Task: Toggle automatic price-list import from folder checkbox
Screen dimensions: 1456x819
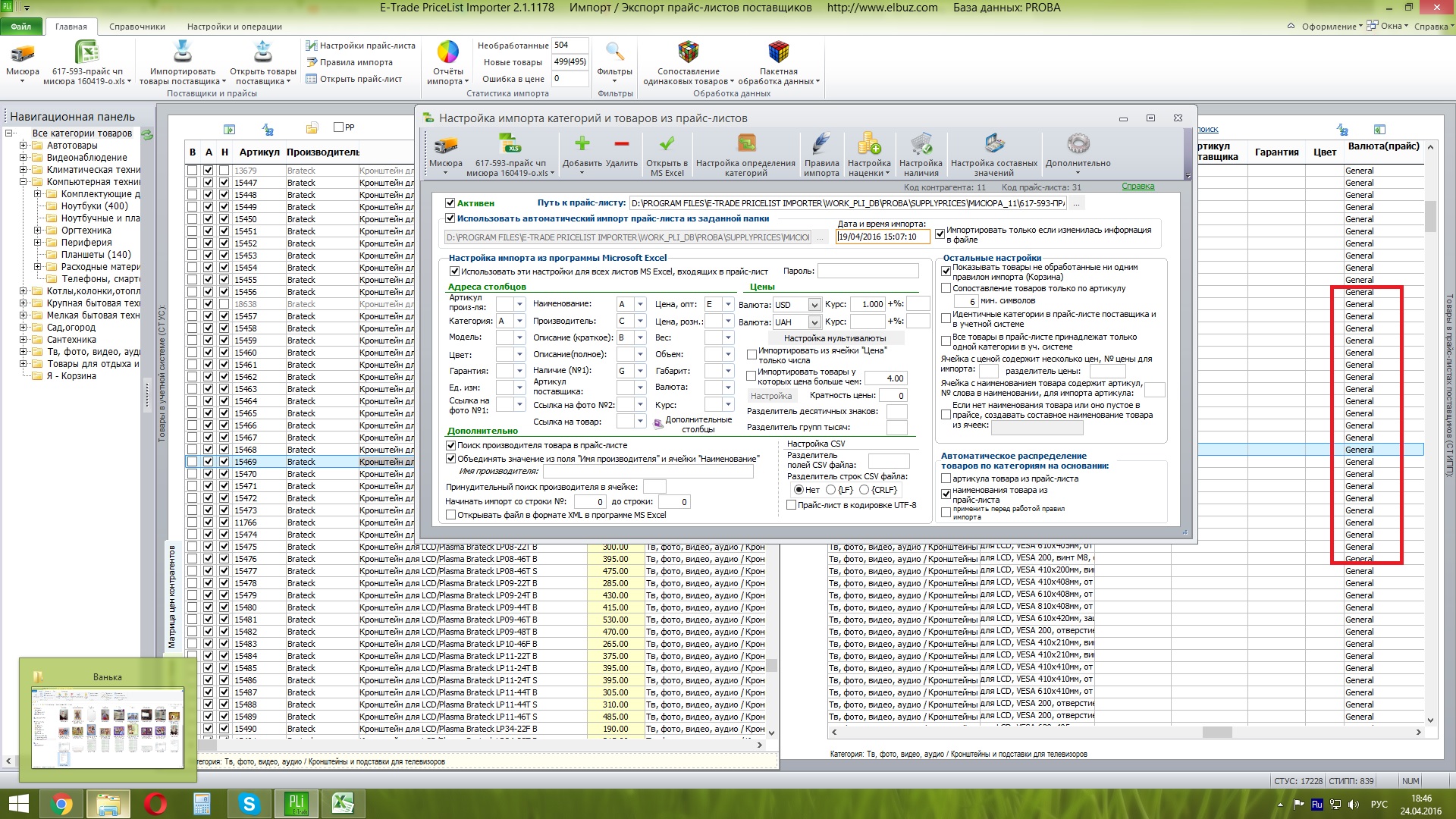Action: click(450, 218)
